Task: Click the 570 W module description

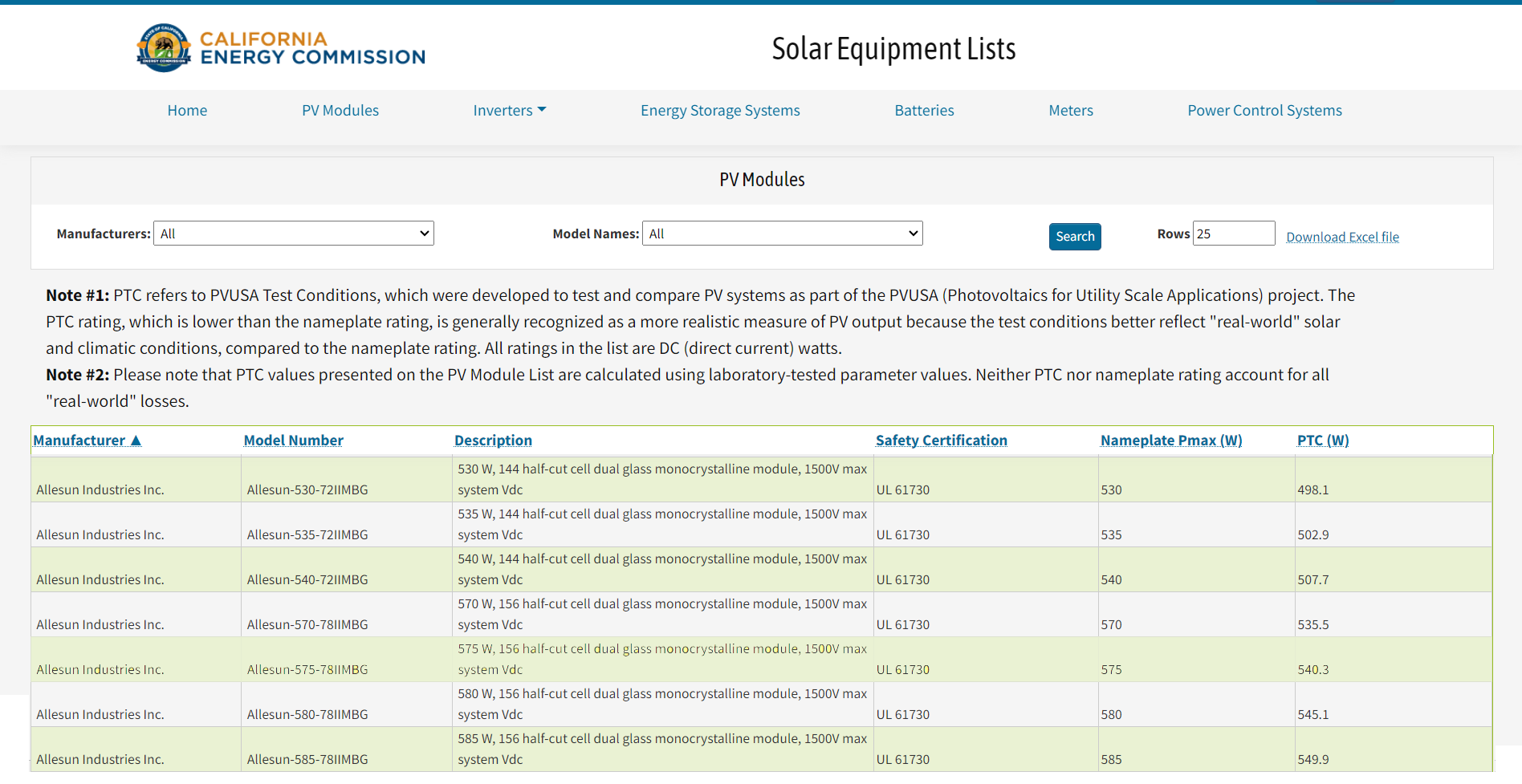Action: 662,614
